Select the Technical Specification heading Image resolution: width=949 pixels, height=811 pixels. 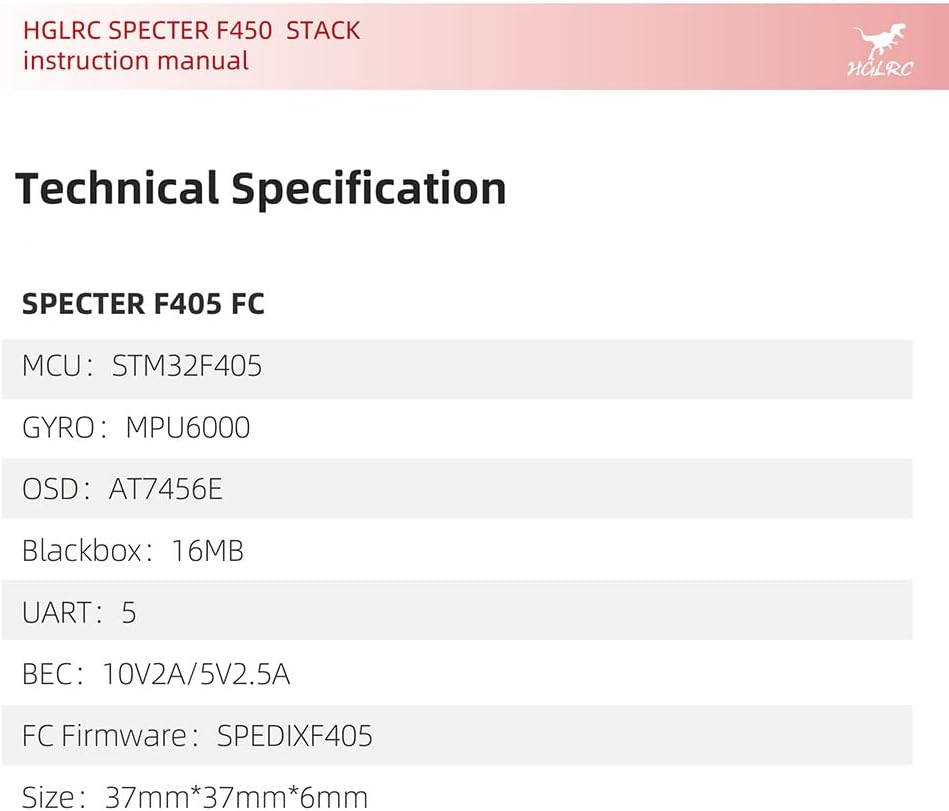click(261, 189)
